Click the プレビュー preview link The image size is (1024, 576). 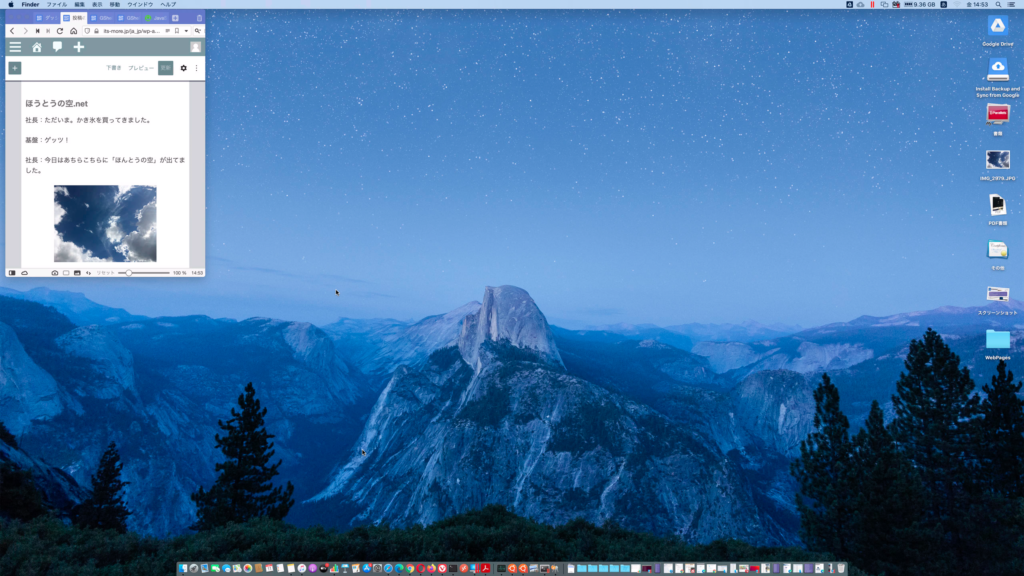141,68
